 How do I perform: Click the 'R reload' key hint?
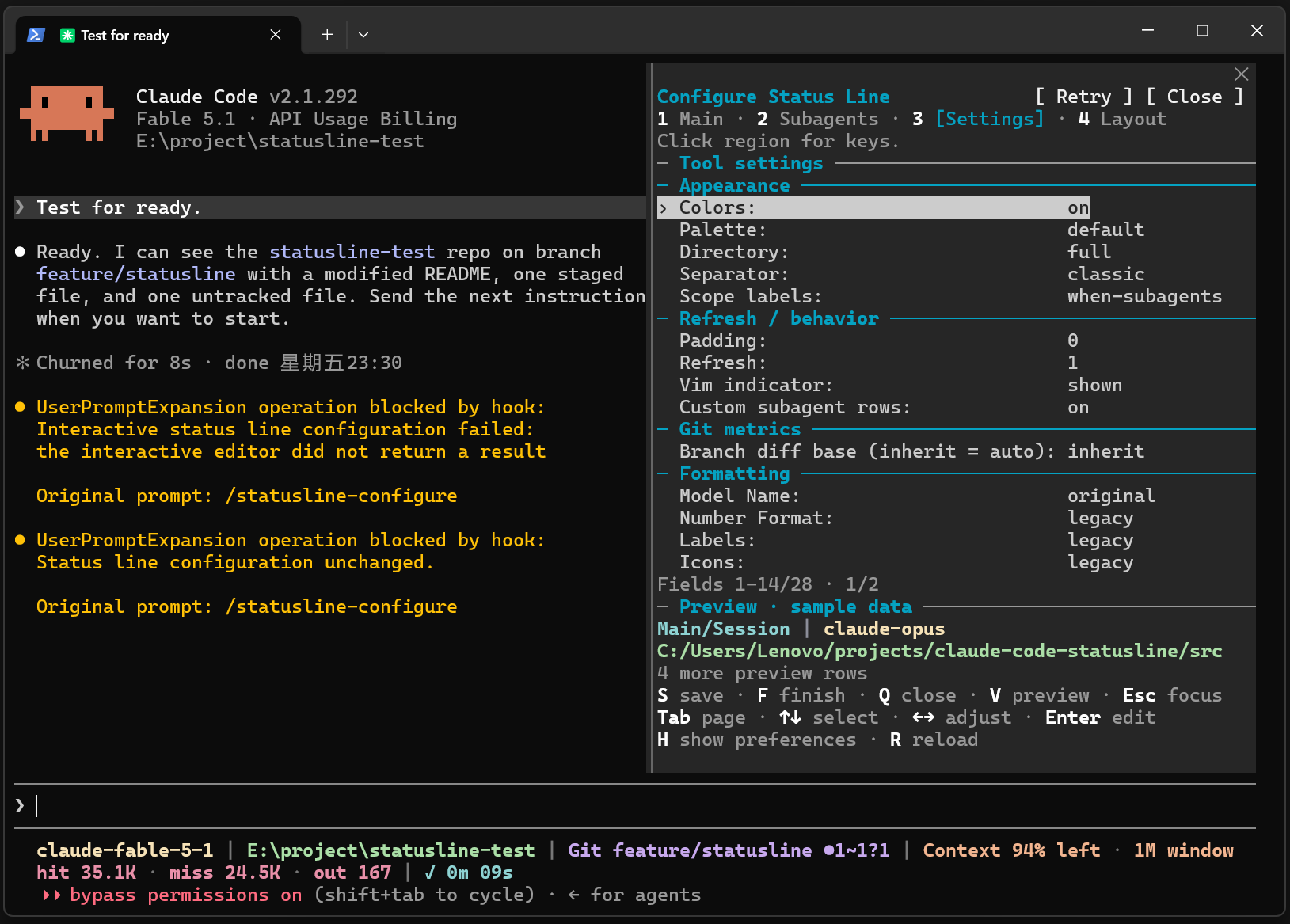[x=934, y=740]
